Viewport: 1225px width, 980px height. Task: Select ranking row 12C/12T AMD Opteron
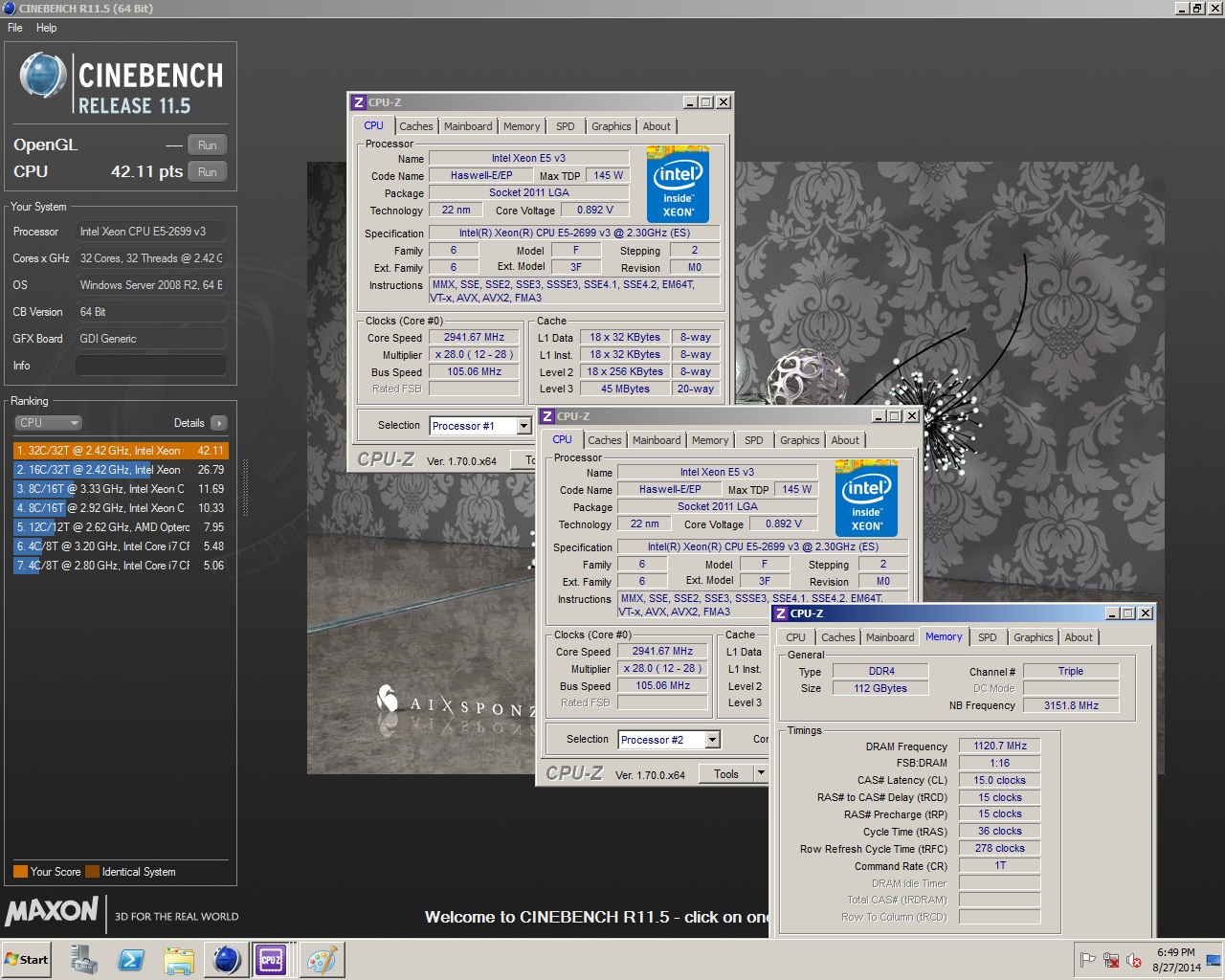coord(121,526)
